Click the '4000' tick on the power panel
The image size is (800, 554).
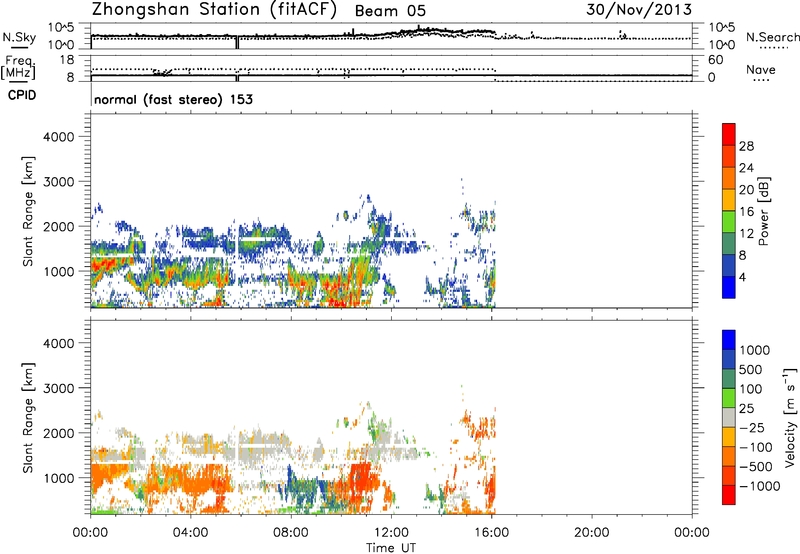click(58, 137)
